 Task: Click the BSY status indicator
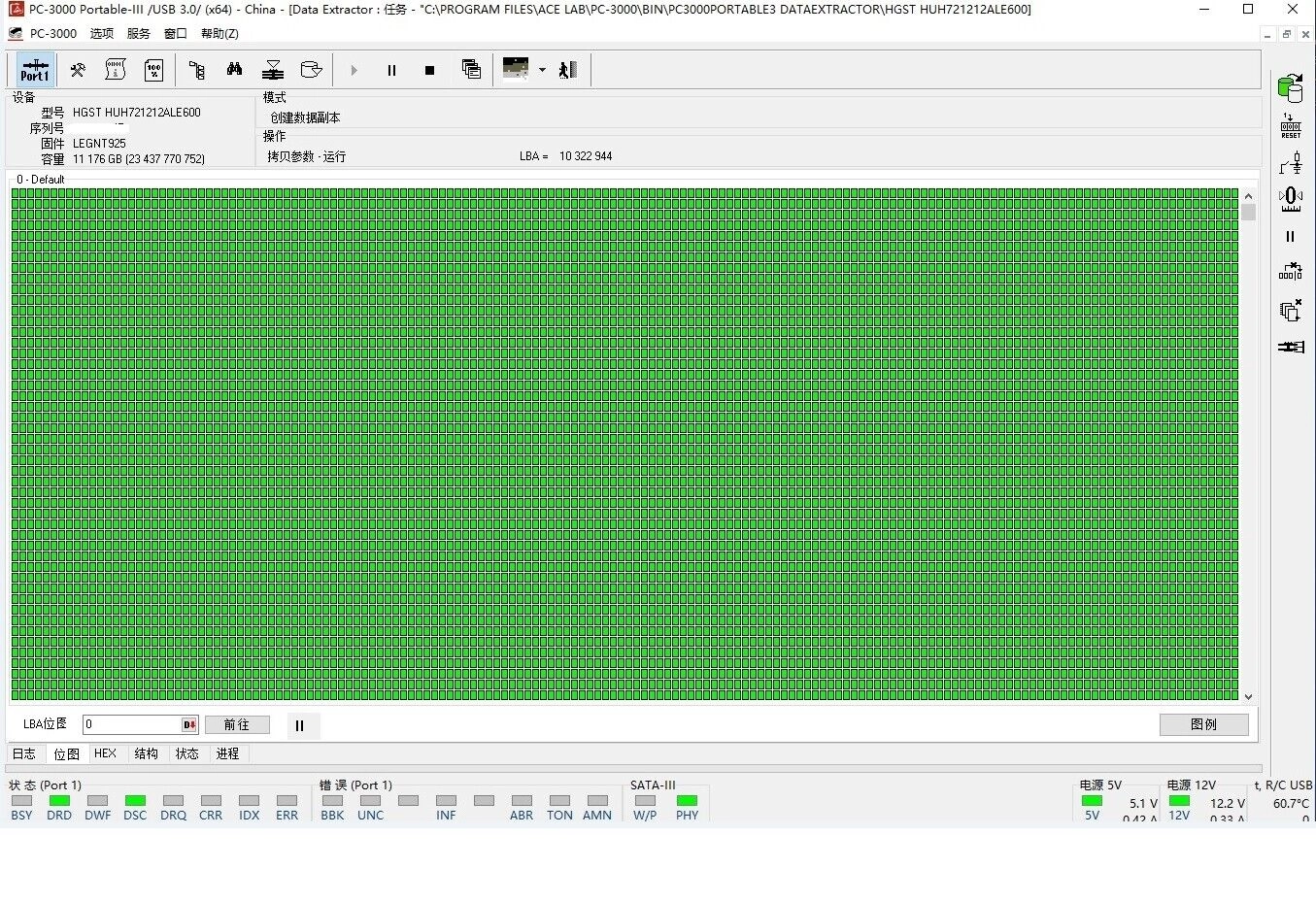(21, 800)
